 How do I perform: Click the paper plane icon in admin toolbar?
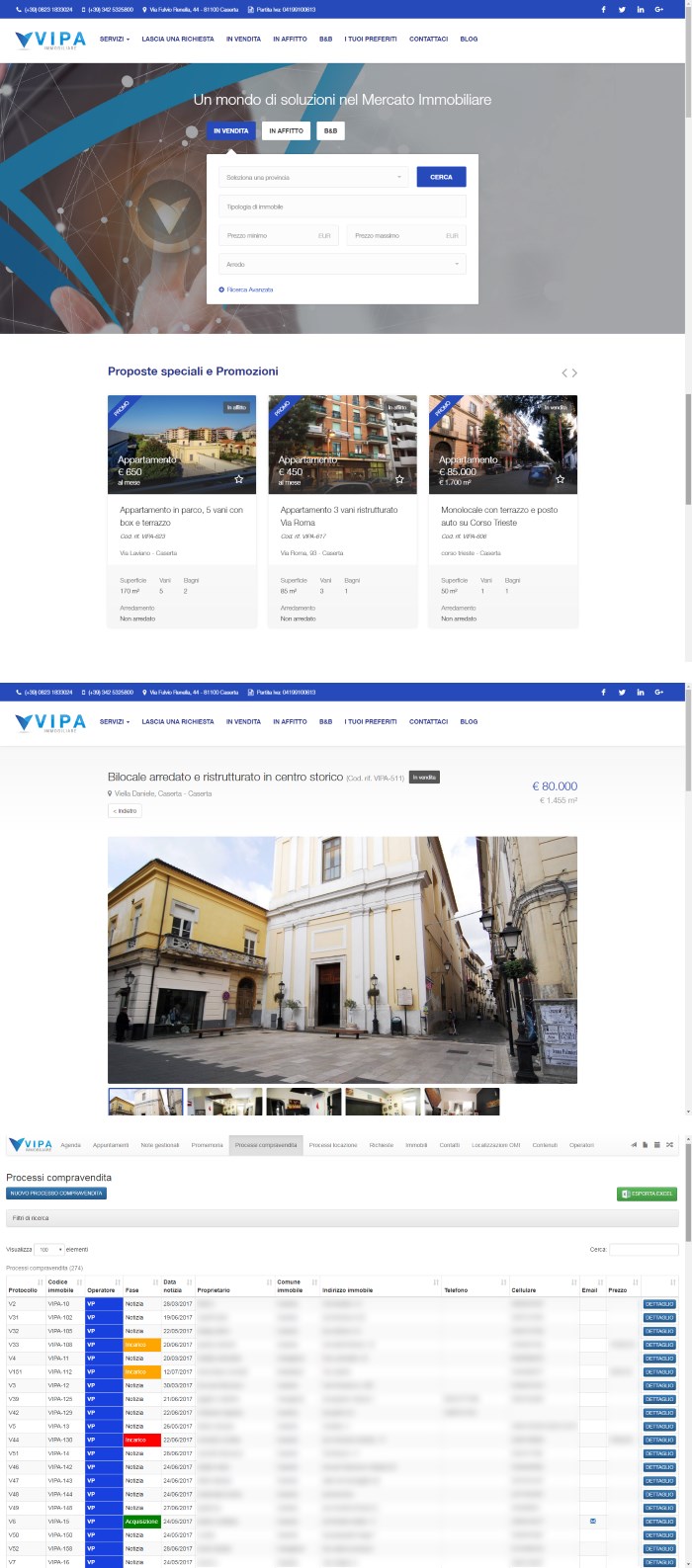click(x=634, y=1145)
